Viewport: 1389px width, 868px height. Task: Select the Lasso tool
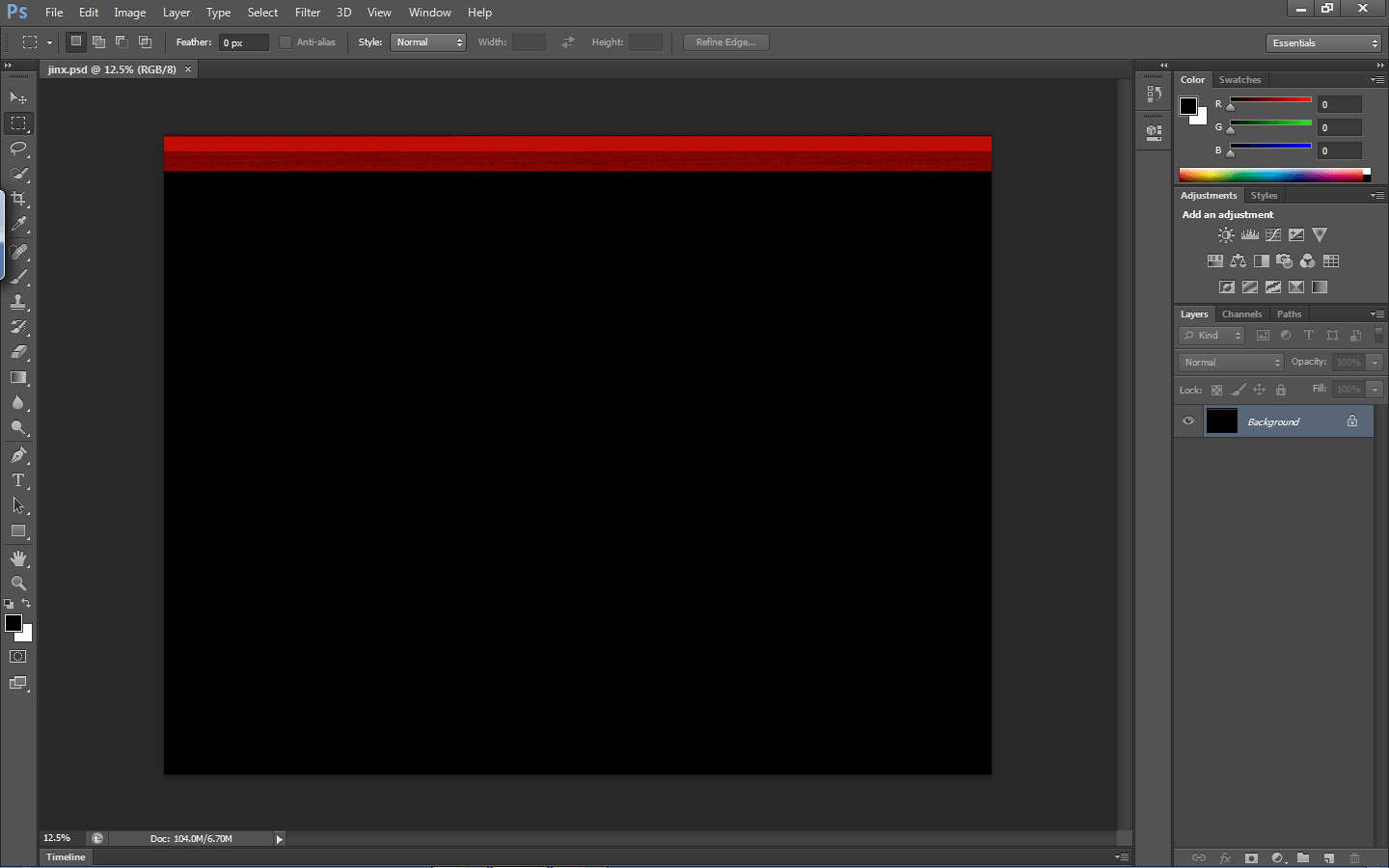(x=18, y=149)
